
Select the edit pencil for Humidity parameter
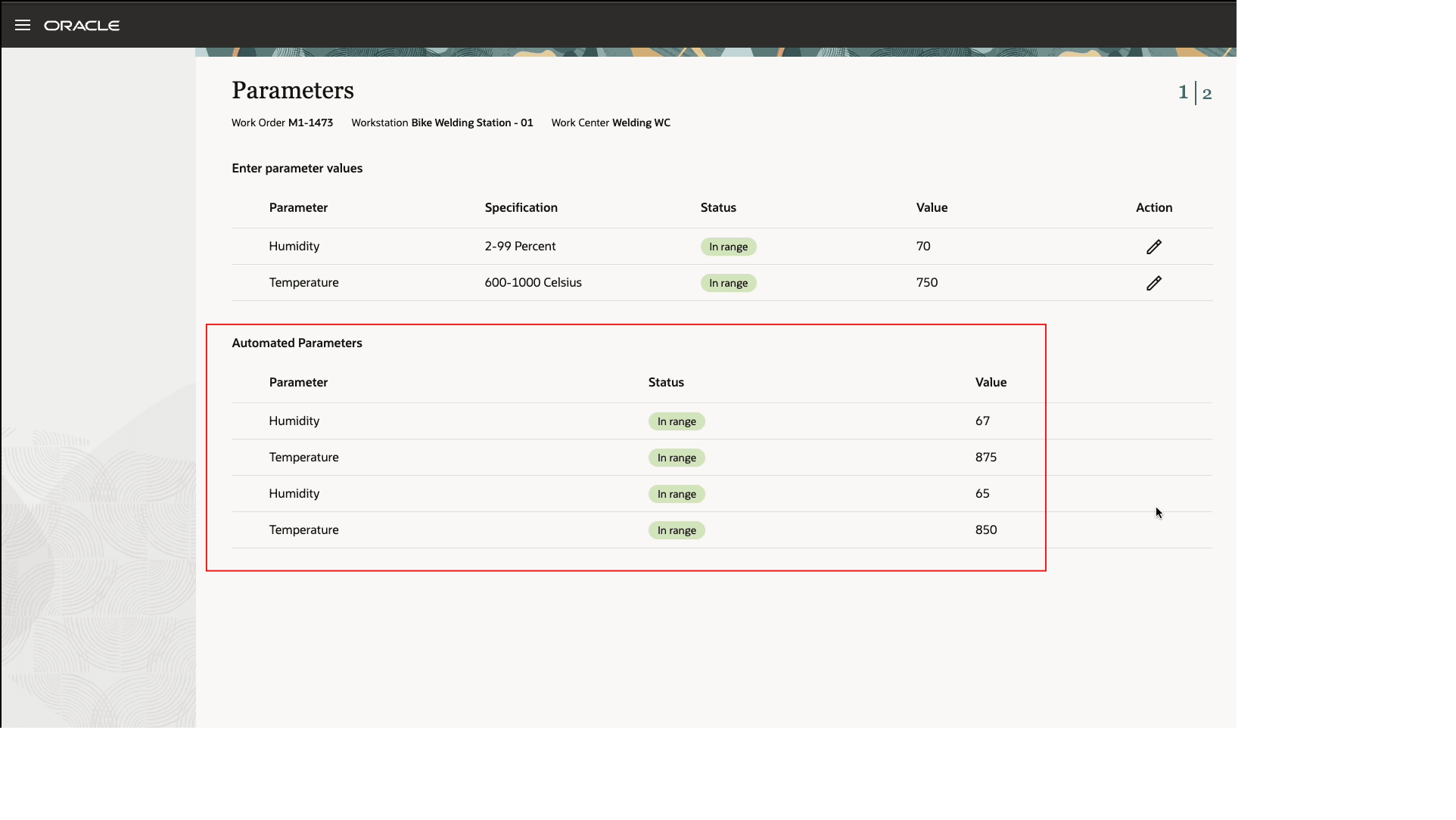(1153, 246)
